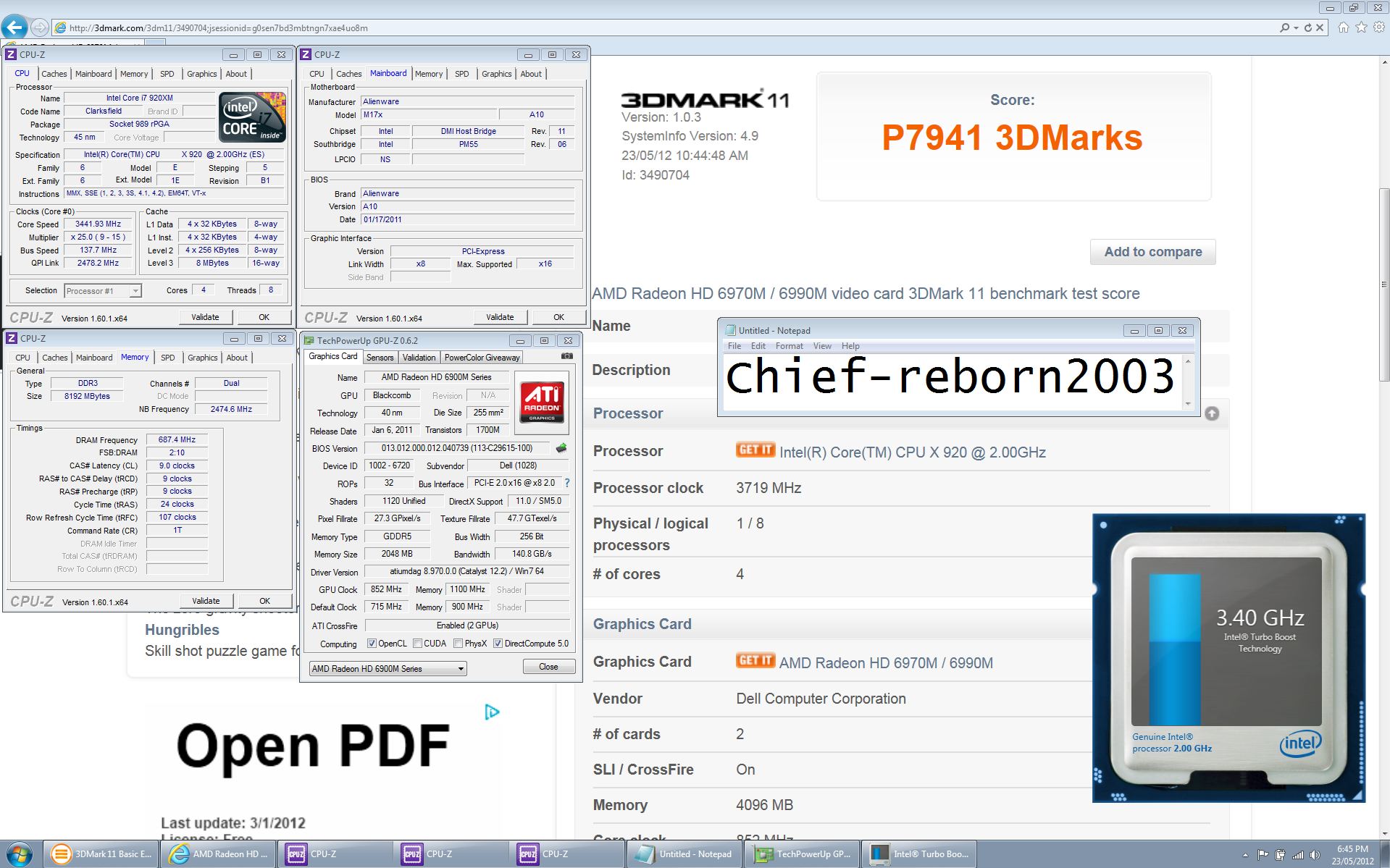
Task: Open favorites star icon in browser
Action: click(1361, 28)
